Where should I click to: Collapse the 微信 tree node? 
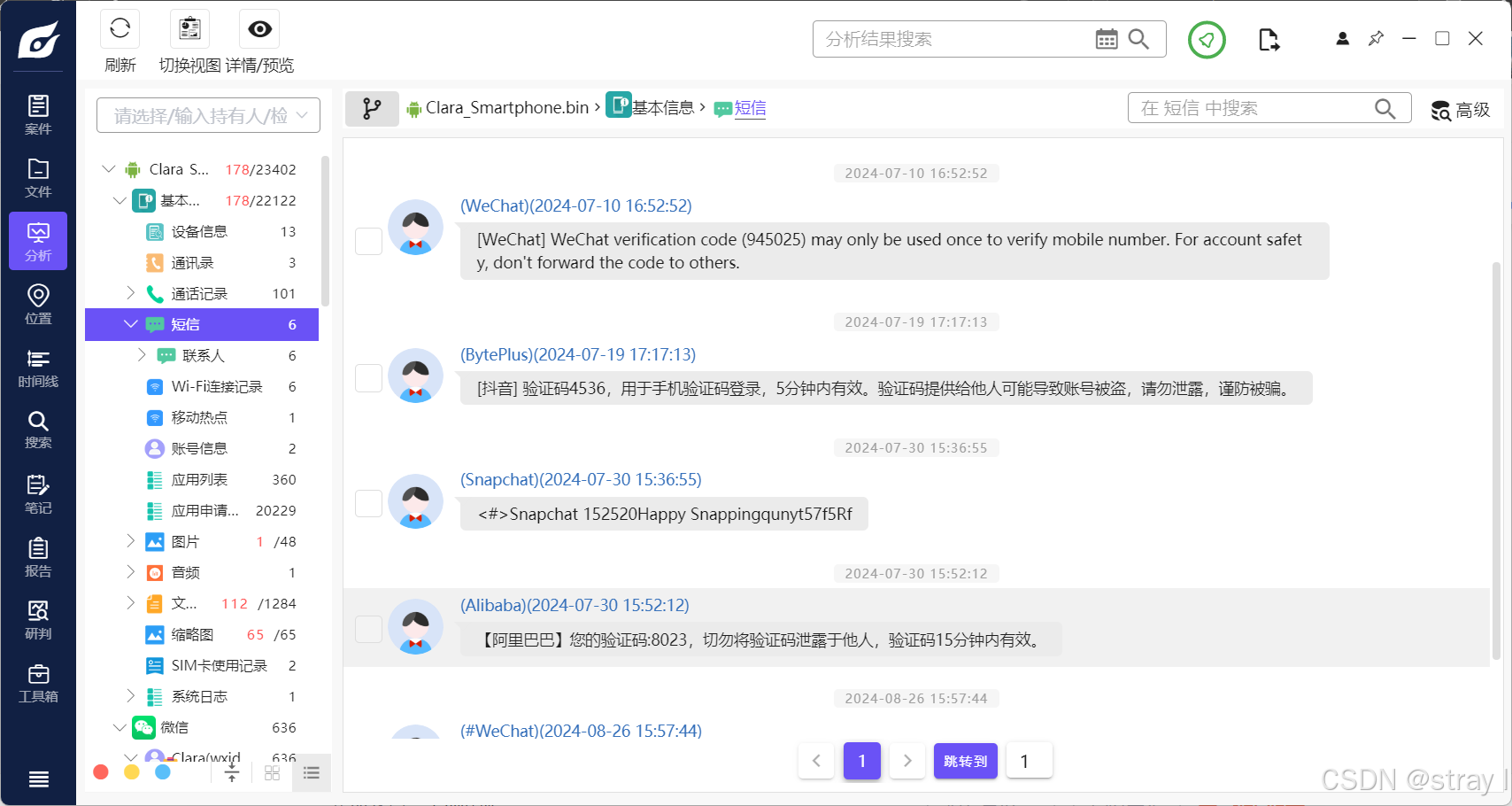[120, 727]
